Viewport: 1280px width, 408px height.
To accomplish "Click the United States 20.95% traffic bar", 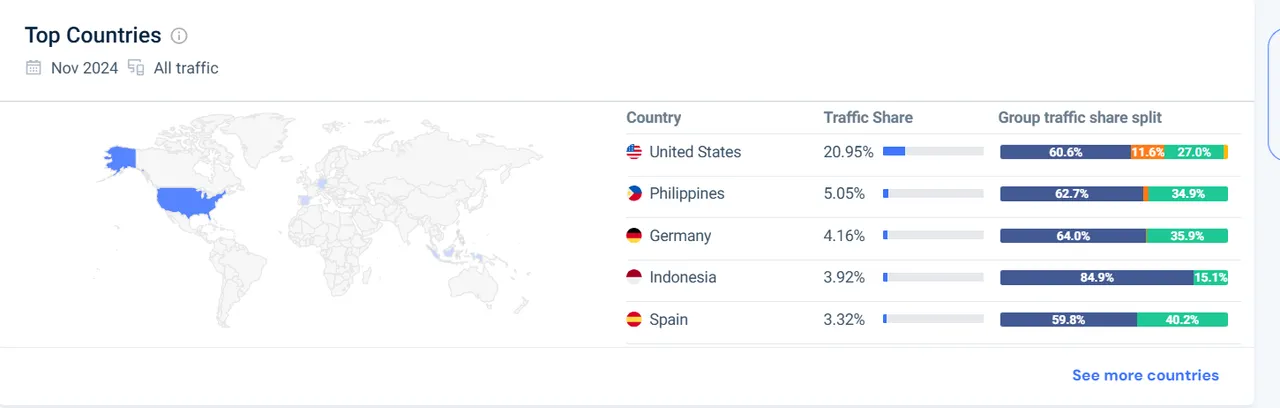I will point(934,152).
